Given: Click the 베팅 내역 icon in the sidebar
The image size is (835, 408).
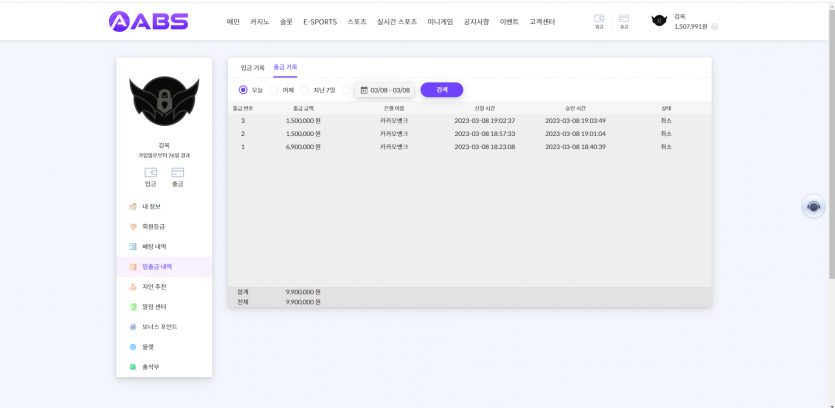Looking at the screenshot, I should click(133, 247).
